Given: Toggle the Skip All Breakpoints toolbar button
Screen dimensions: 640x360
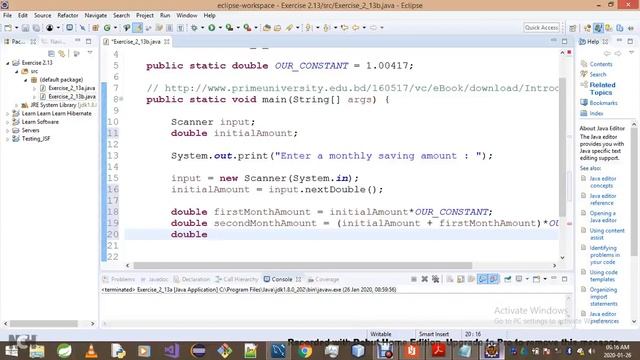Looking at the screenshot, I should 82,28.
